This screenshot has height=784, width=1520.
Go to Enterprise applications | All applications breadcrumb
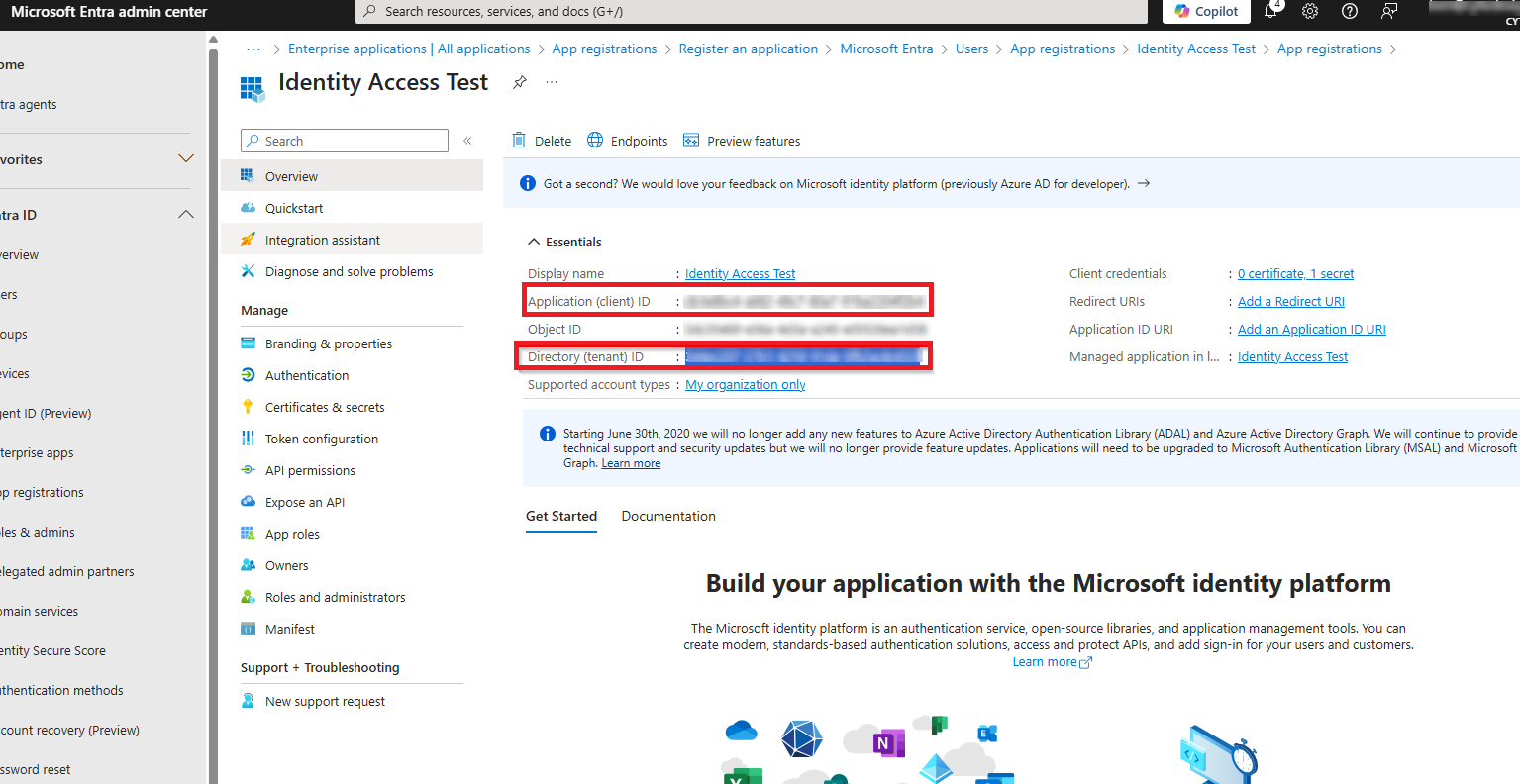coord(409,49)
